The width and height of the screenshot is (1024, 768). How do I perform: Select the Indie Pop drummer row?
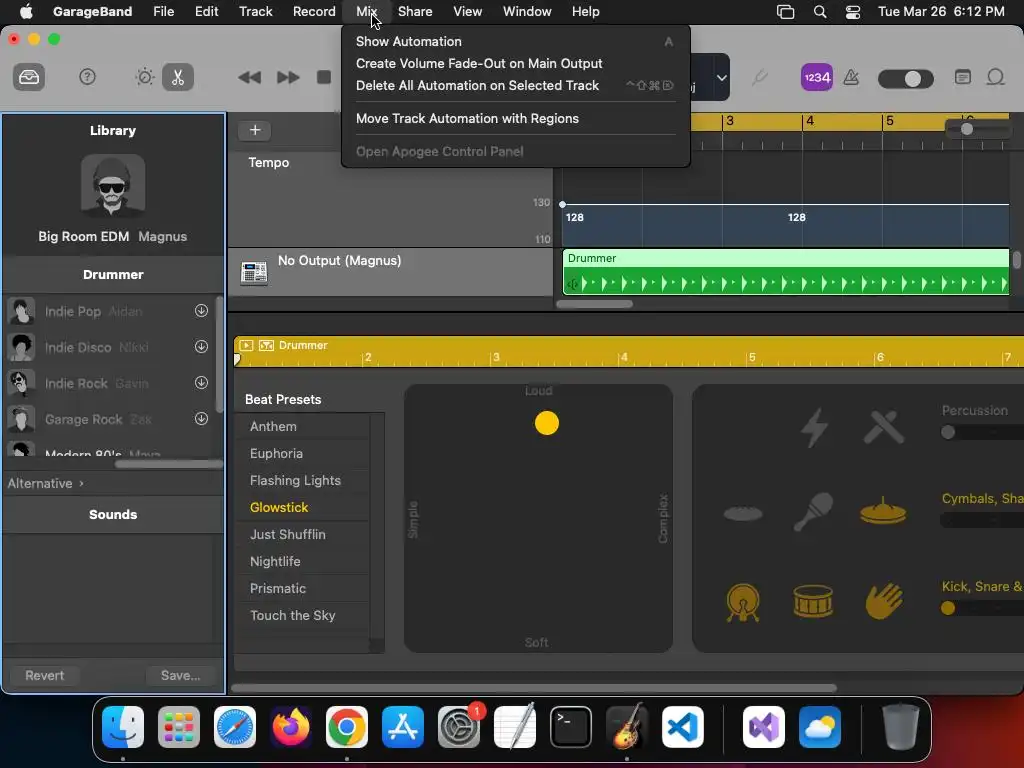click(x=110, y=312)
